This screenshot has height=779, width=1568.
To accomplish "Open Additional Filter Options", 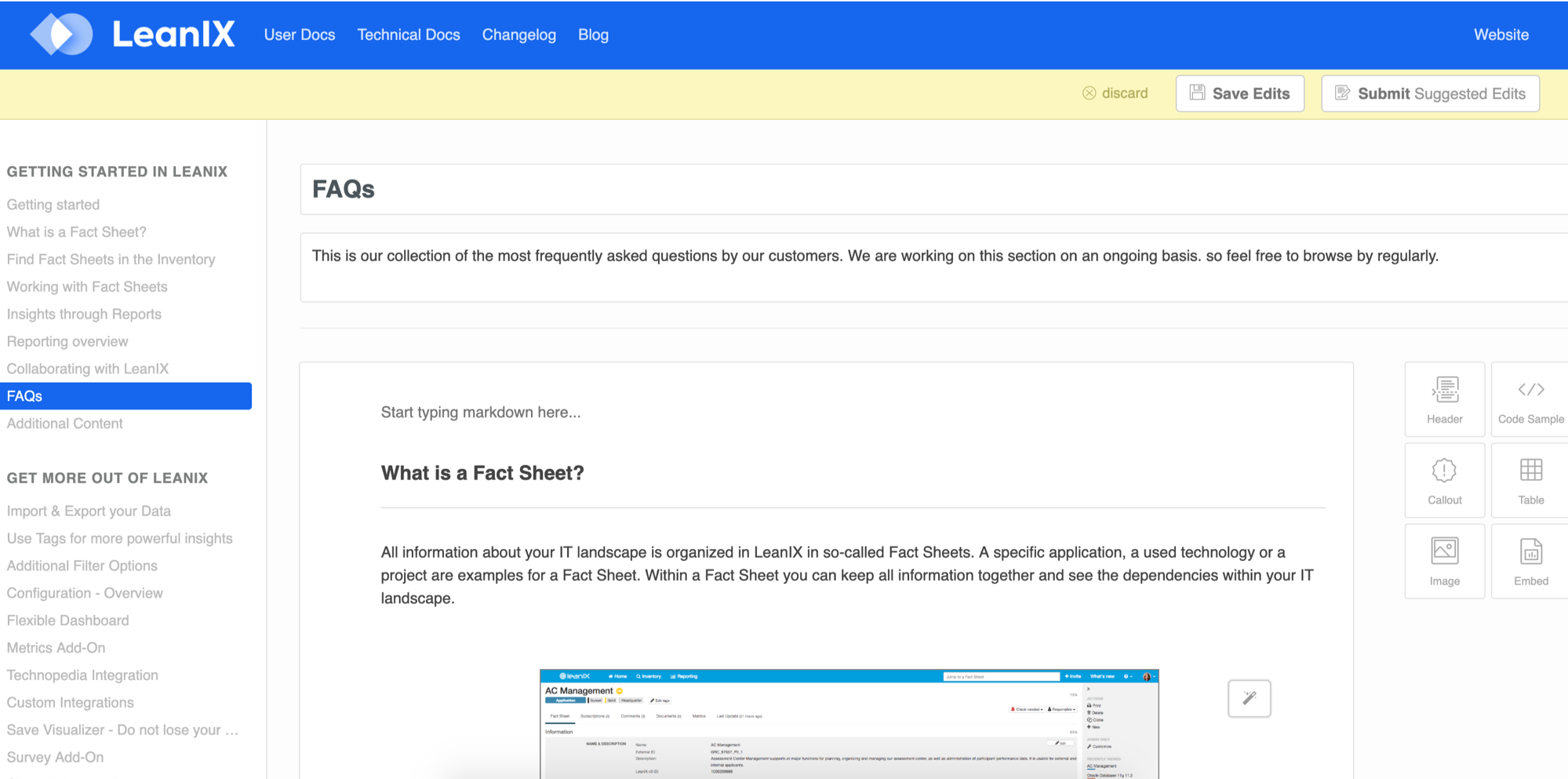I will tap(82, 566).
